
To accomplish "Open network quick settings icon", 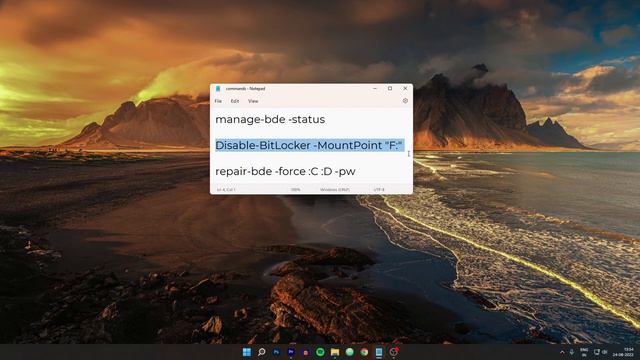I will 597,352.
